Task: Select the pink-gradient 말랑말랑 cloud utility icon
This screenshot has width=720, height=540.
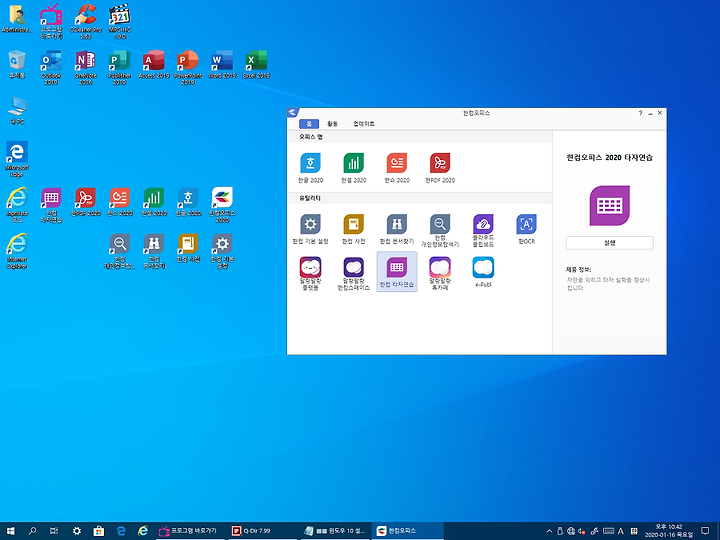Action: click(x=440, y=274)
